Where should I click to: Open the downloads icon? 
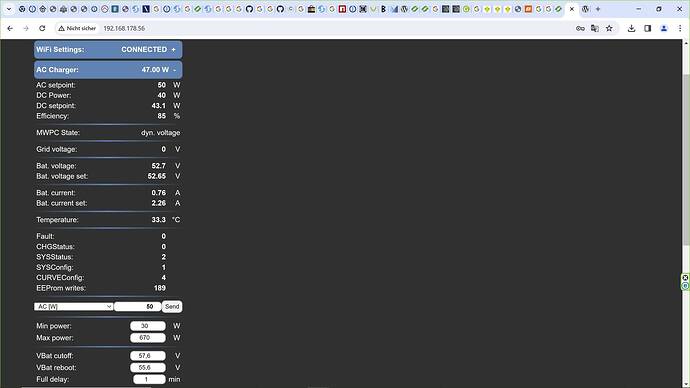(x=631, y=28)
